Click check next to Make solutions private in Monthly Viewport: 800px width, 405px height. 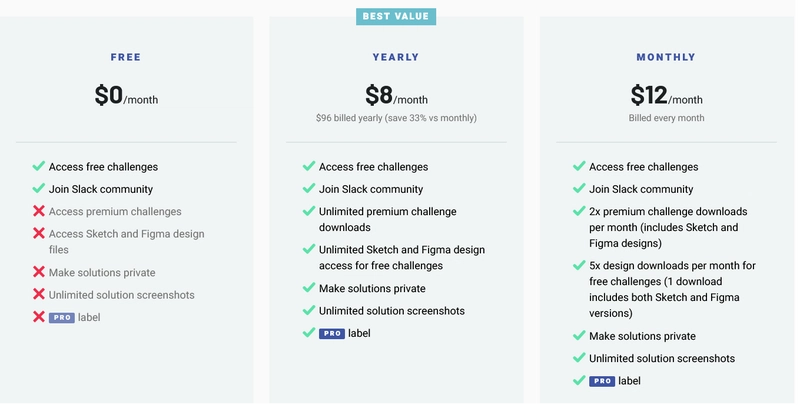(579, 335)
